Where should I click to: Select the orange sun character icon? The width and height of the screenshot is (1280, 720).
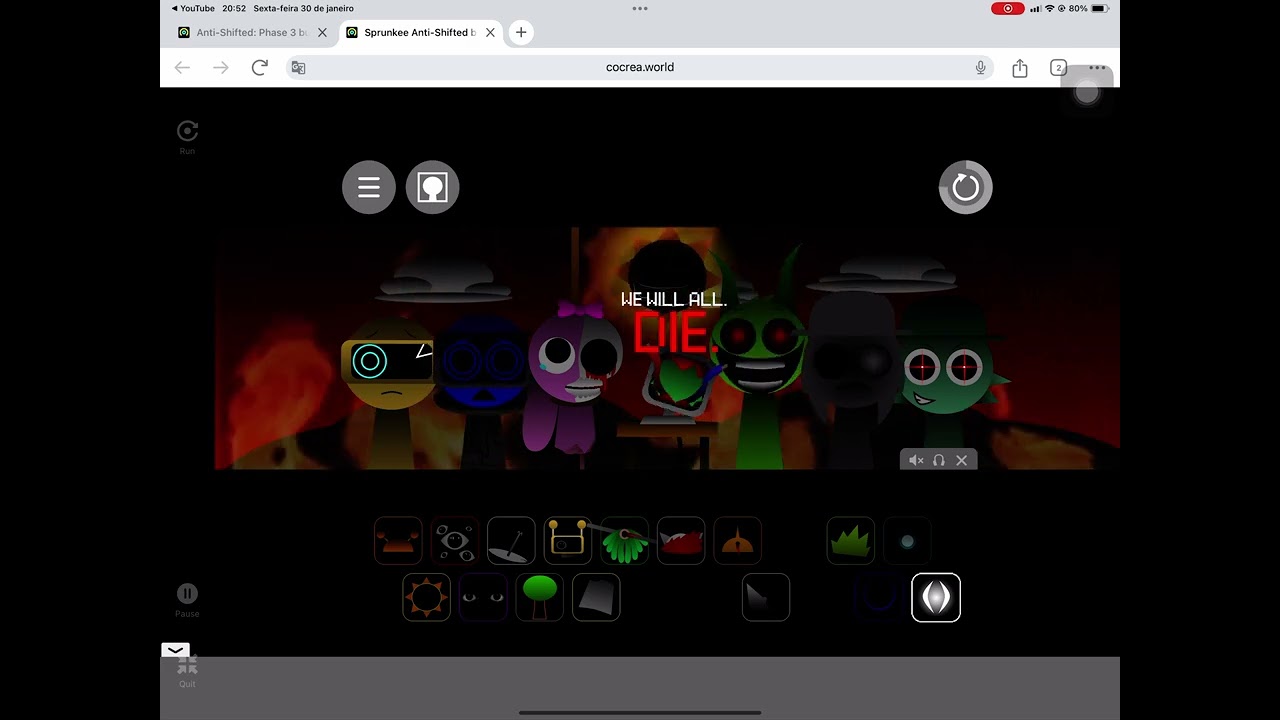[x=426, y=597]
